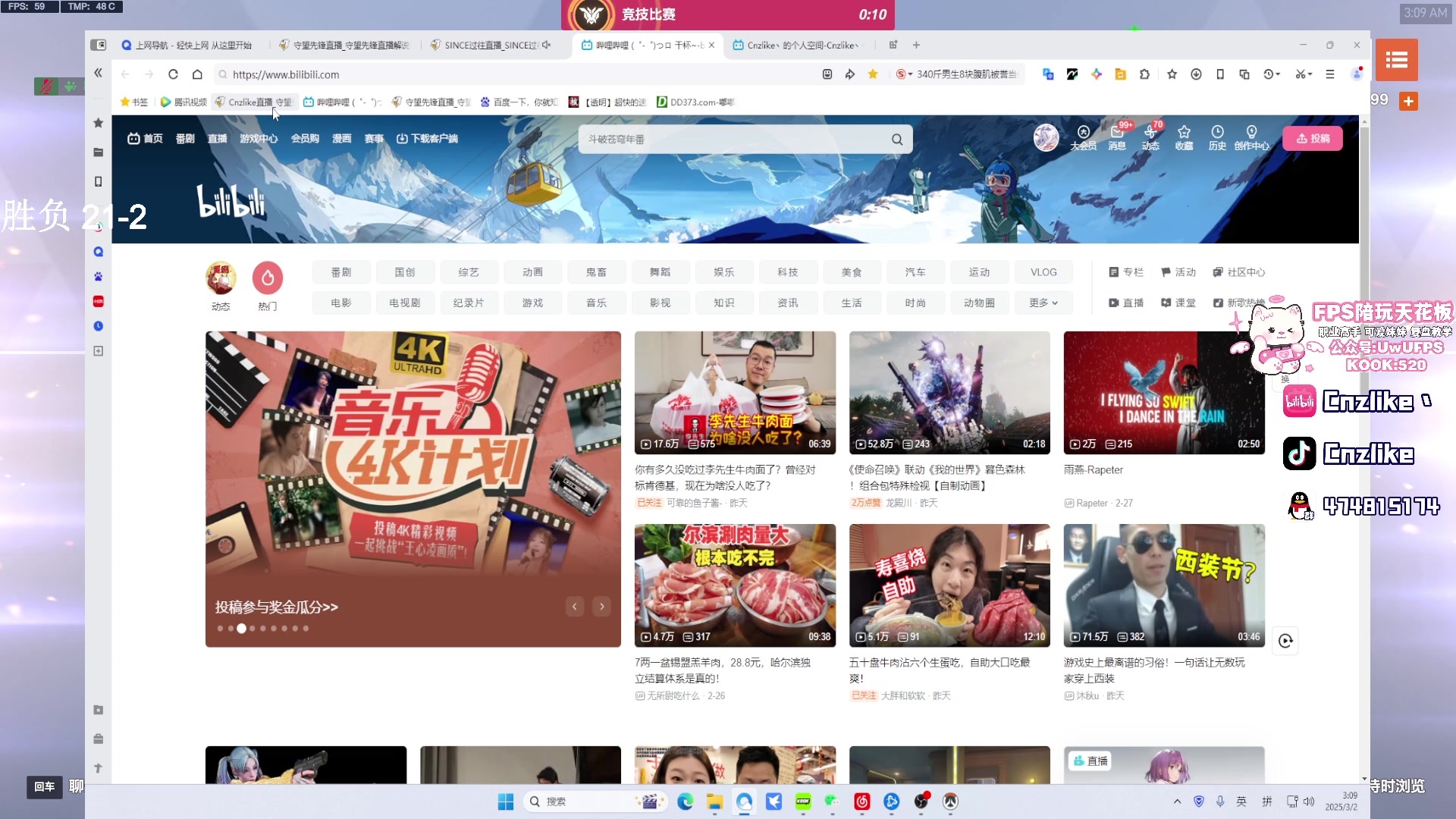This screenshot has height=819, width=1456.
Task: Open 首页 in Bilibili nav
Action: (145, 139)
